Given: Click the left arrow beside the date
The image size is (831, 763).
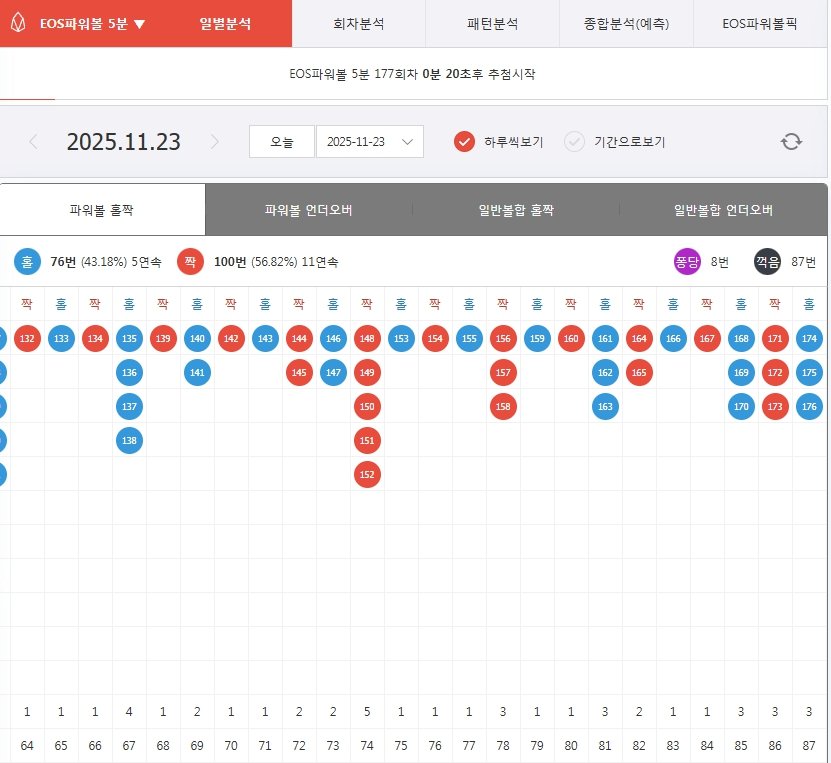Looking at the screenshot, I should tap(33, 141).
